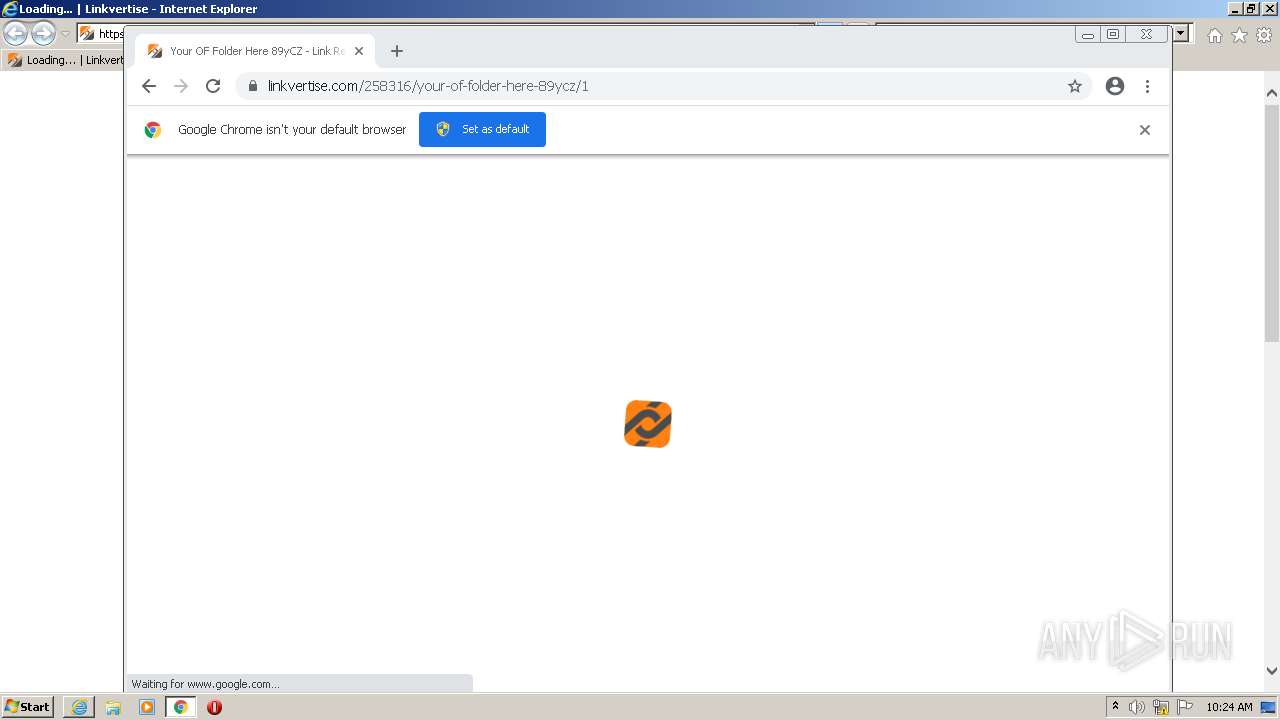Image resolution: width=1280 pixels, height=720 pixels.
Task: Open the volume control tray icon
Action: (1137, 707)
